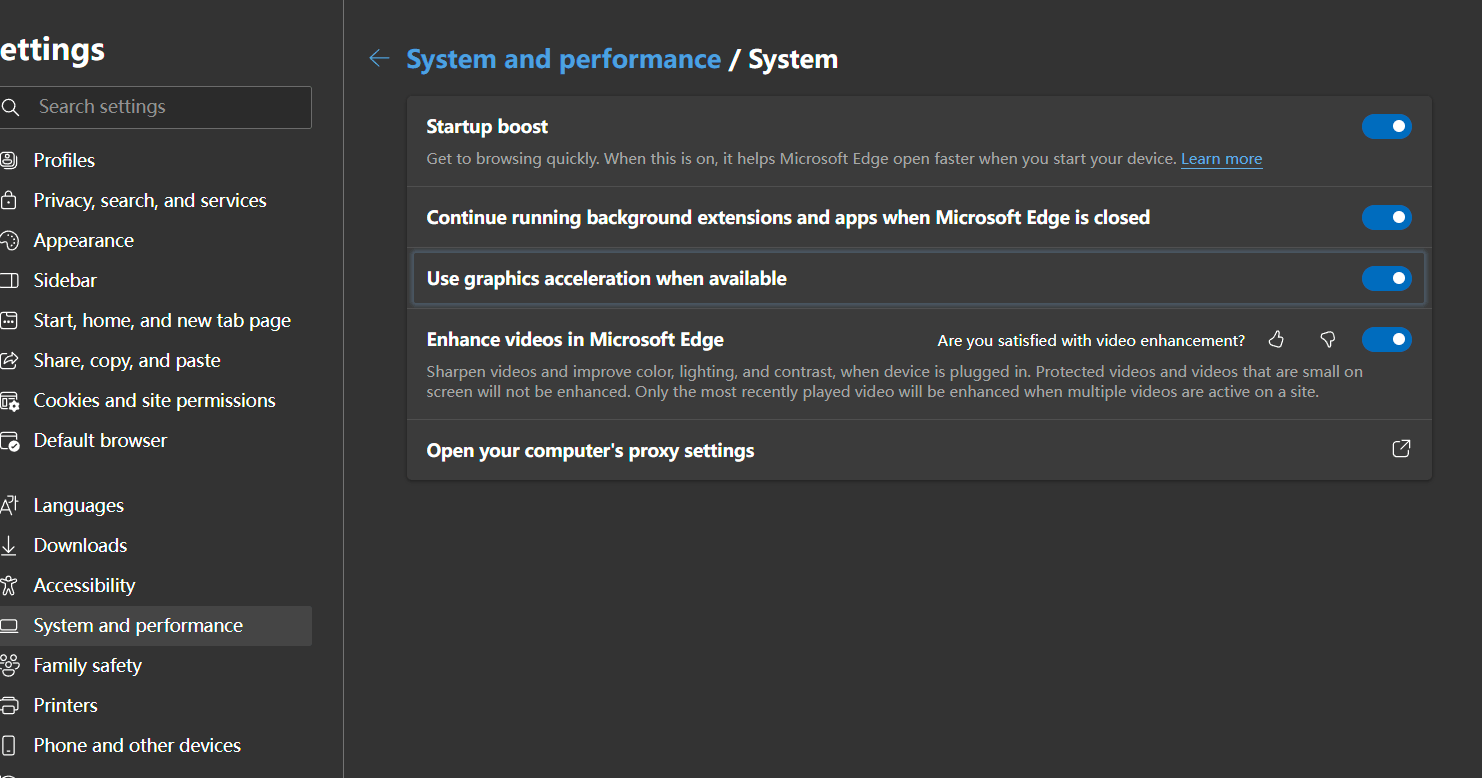Click the Downloads arrow icon
1482x778 pixels.
tap(9, 546)
